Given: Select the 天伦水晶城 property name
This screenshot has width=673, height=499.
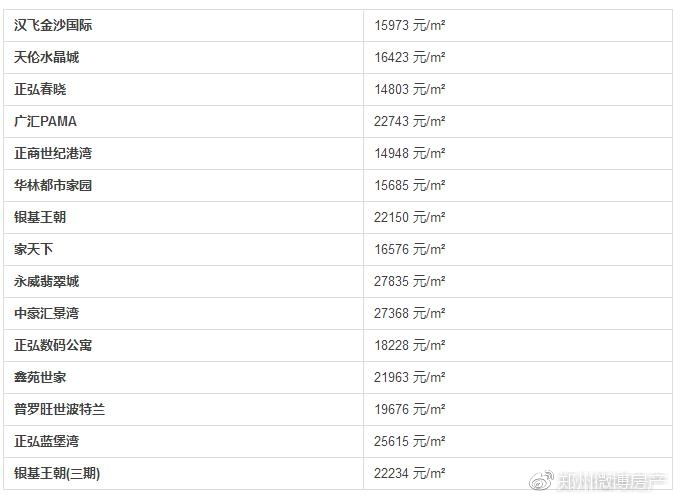Looking at the screenshot, I should tap(47, 57).
